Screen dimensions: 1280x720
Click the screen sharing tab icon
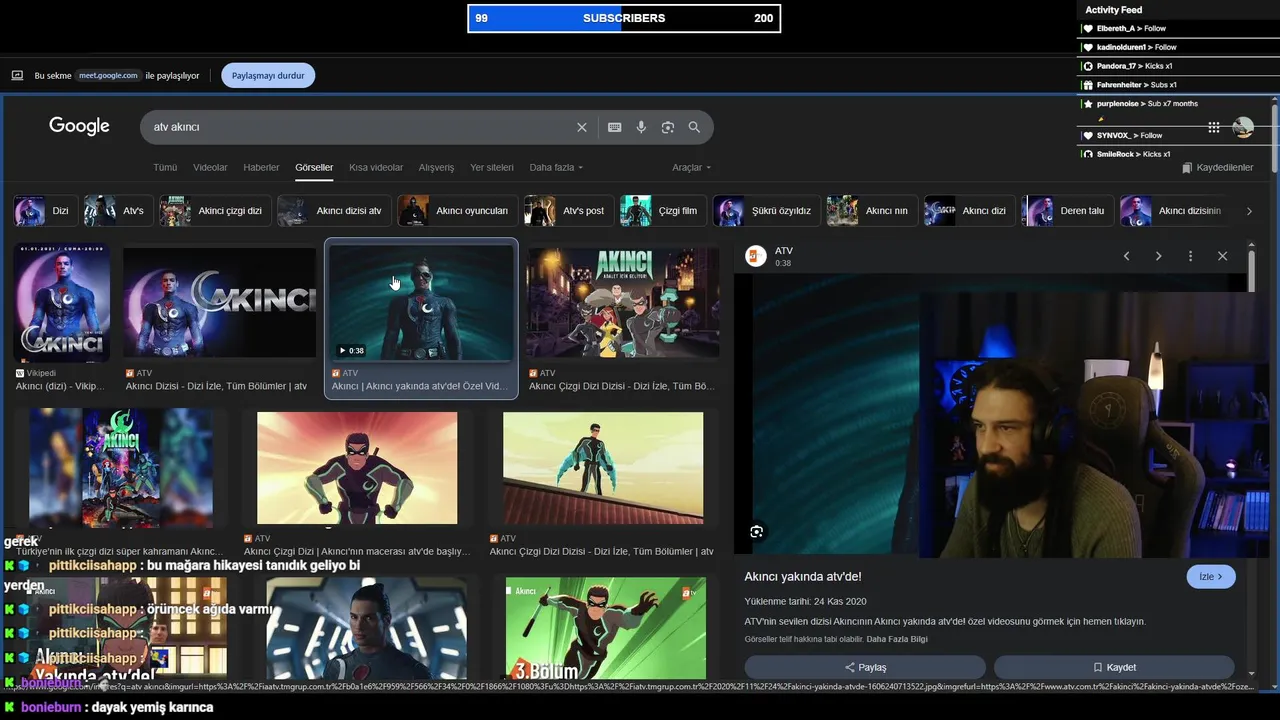pos(17,75)
